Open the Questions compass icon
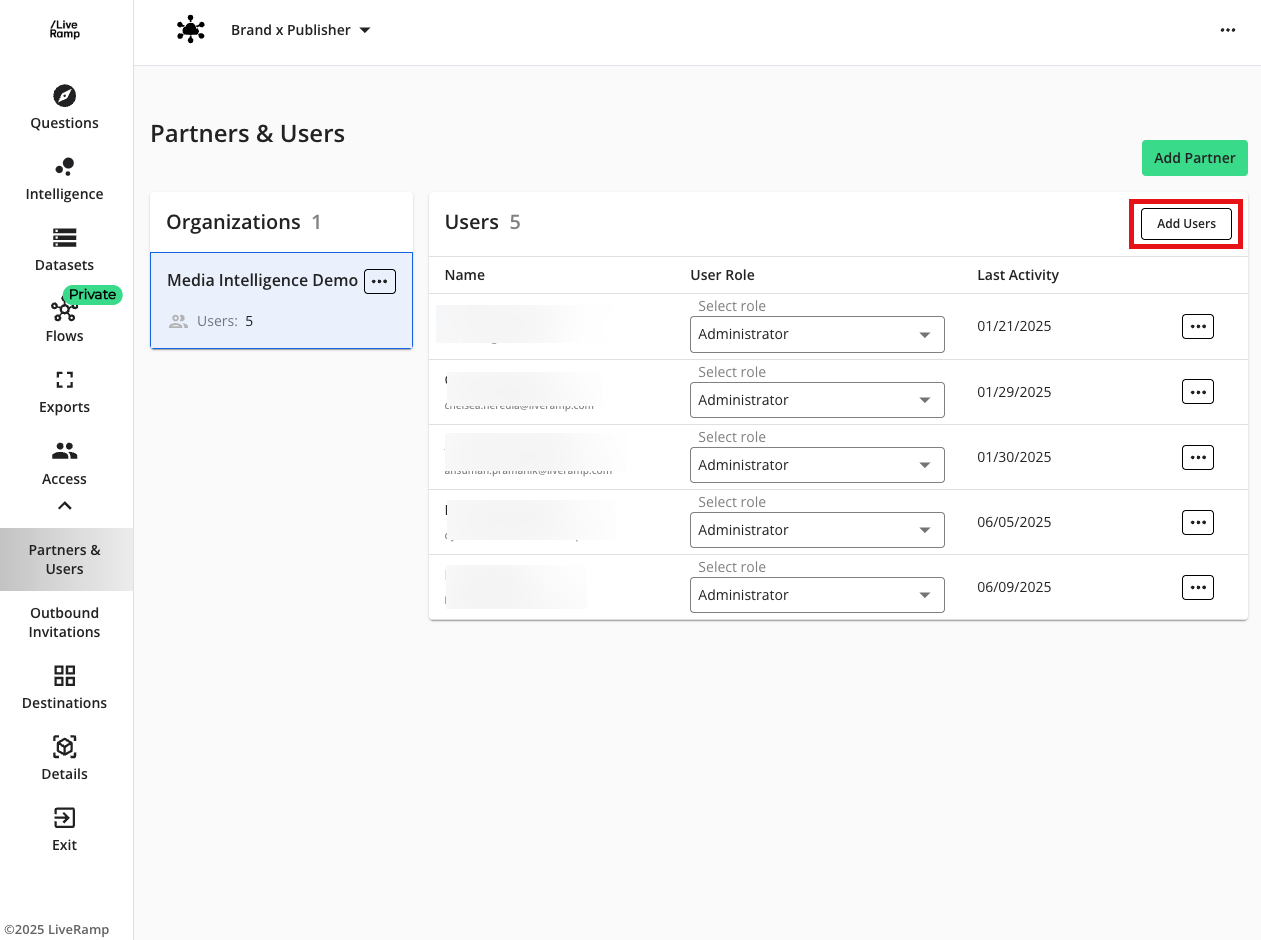 click(64, 96)
